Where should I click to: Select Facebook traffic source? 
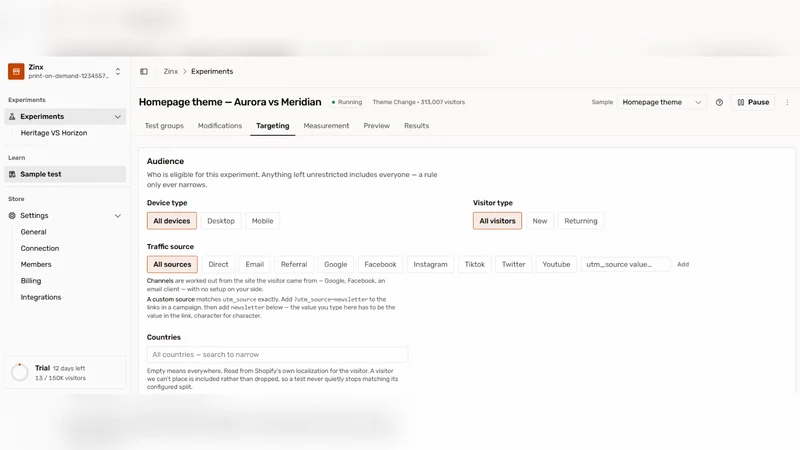pyautogui.click(x=380, y=264)
